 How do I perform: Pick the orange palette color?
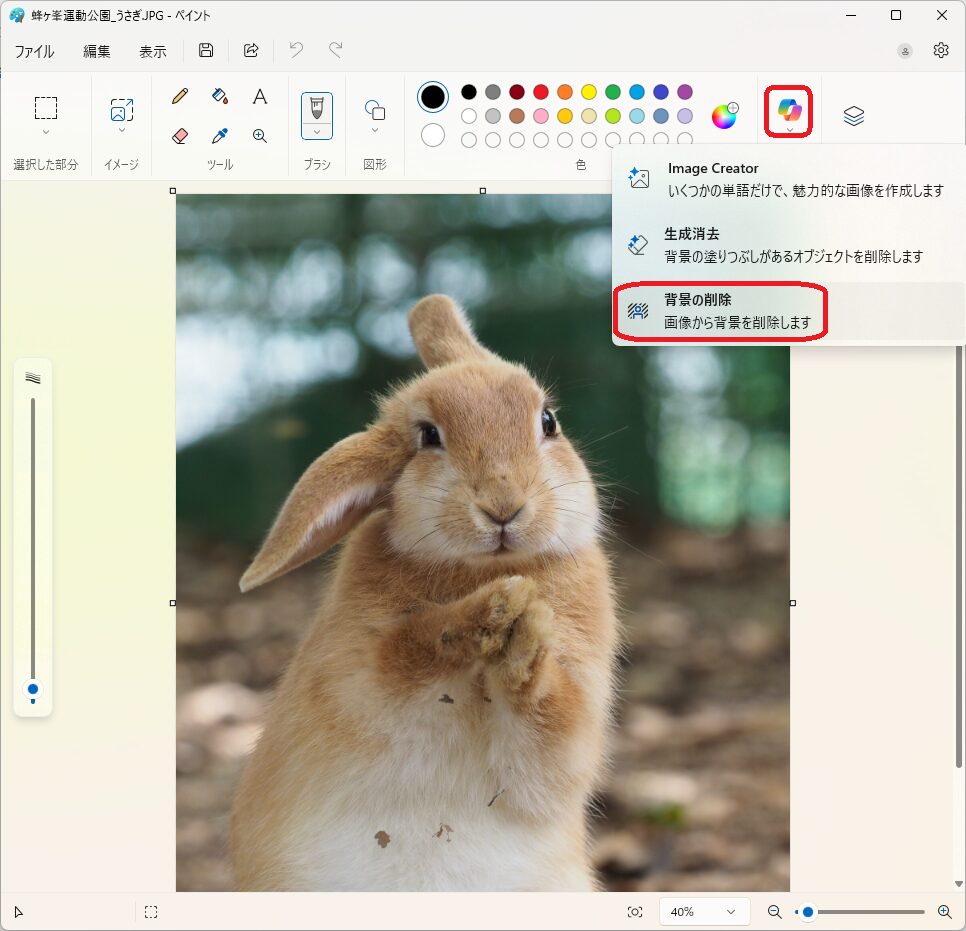pyautogui.click(x=565, y=92)
